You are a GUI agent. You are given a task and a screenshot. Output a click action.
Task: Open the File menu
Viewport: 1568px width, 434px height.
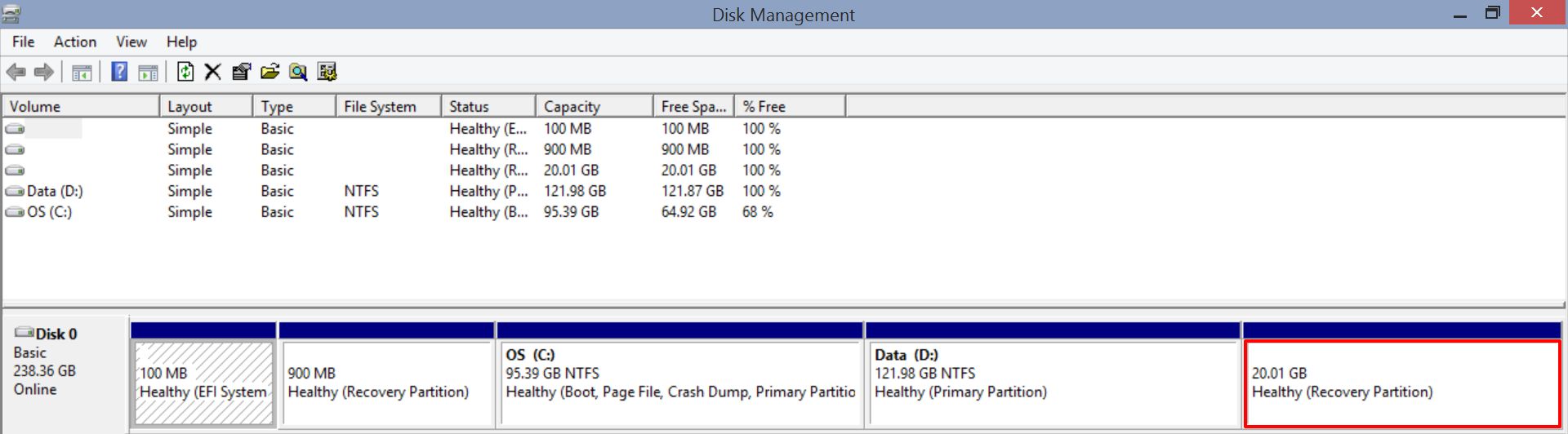click(23, 42)
